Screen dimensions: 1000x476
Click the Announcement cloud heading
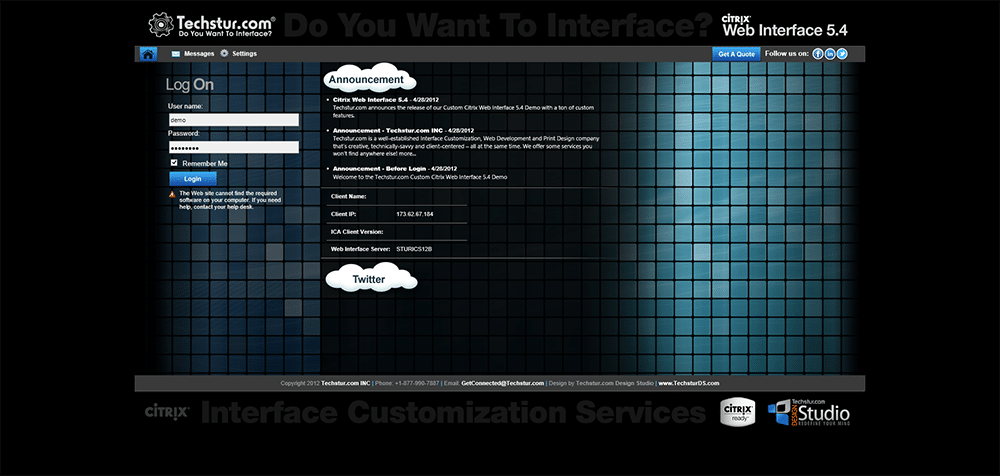(370, 79)
